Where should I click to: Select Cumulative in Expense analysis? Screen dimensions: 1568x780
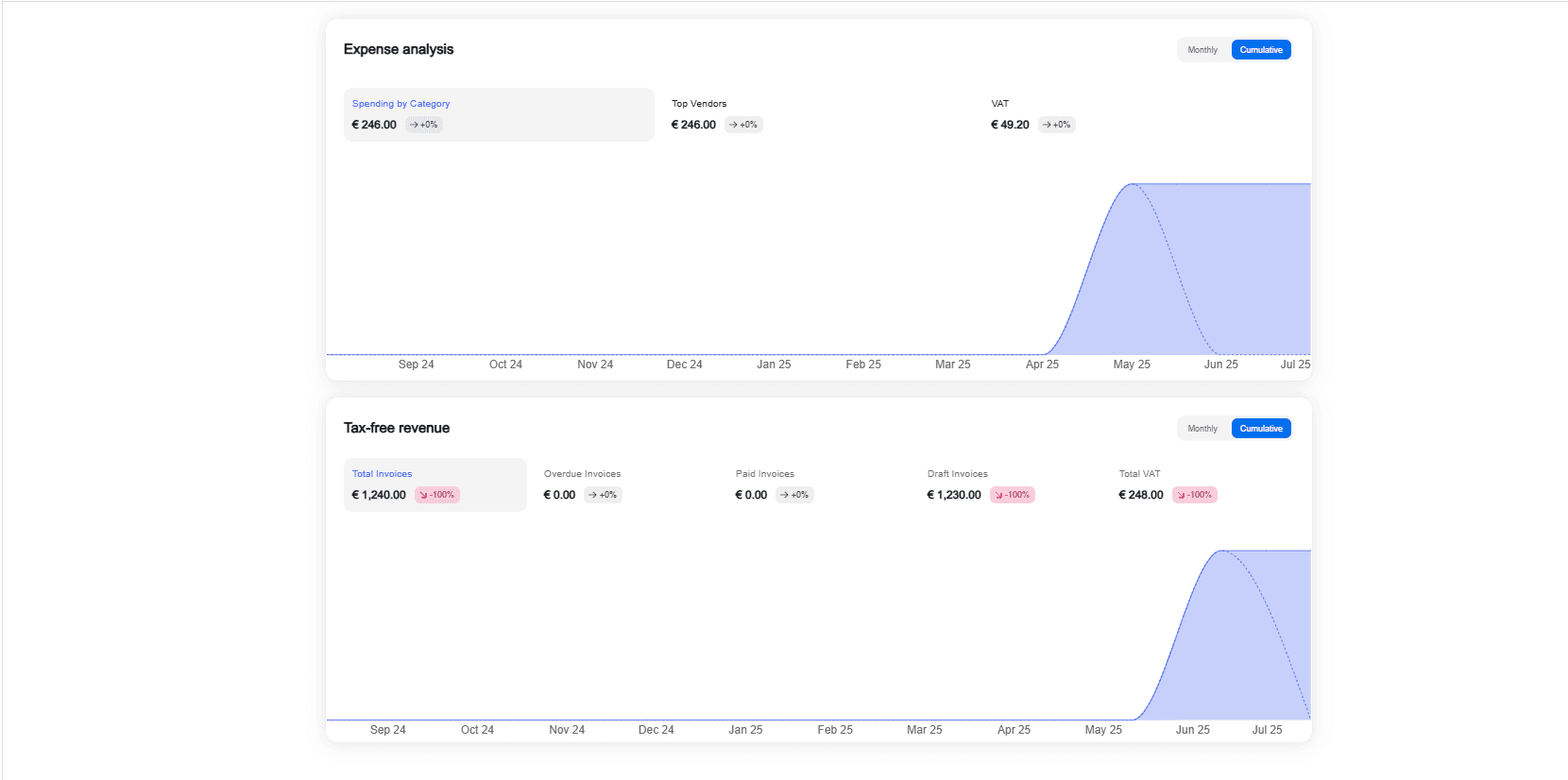click(x=1260, y=50)
